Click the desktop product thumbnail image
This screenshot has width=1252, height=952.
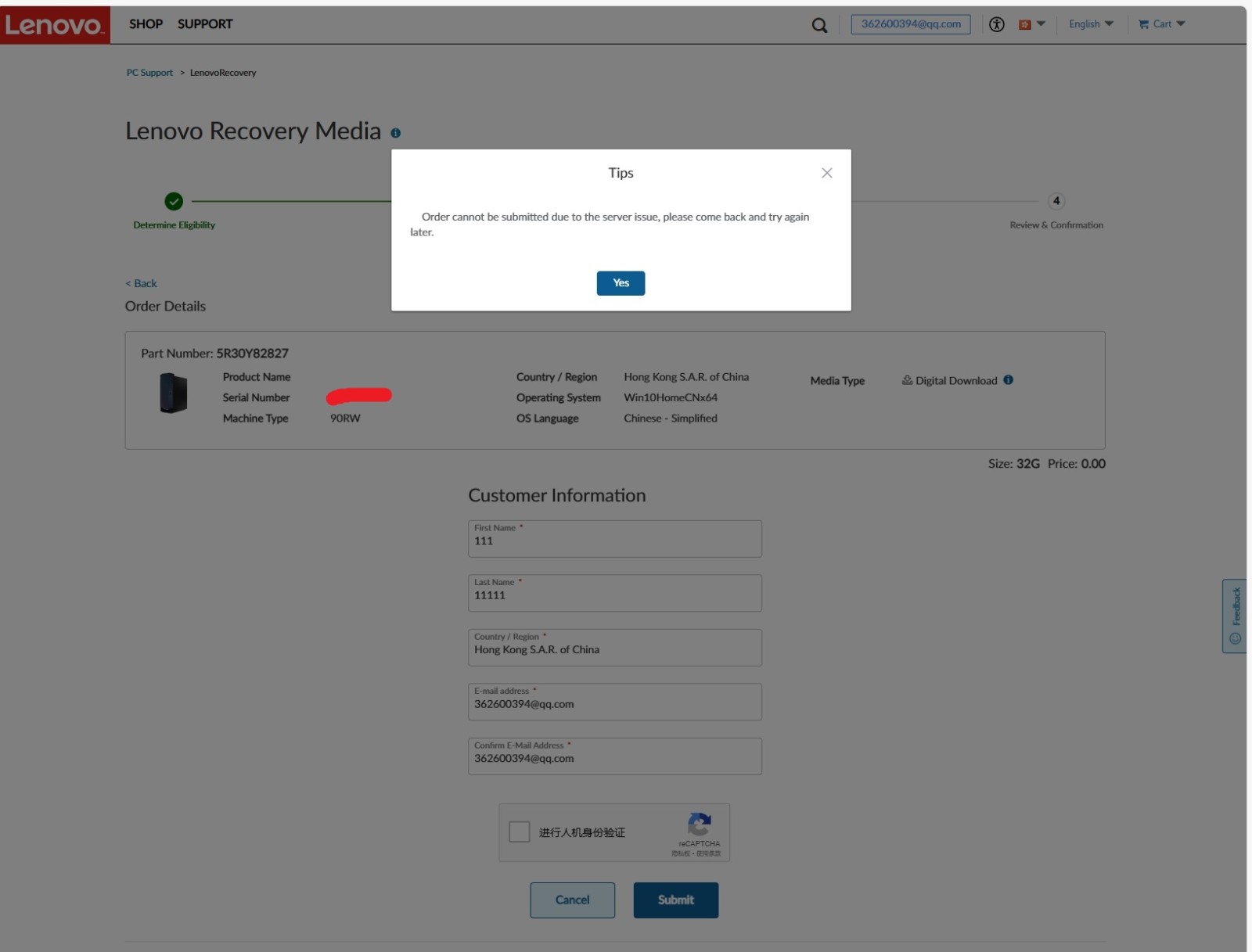(x=173, y=393)
